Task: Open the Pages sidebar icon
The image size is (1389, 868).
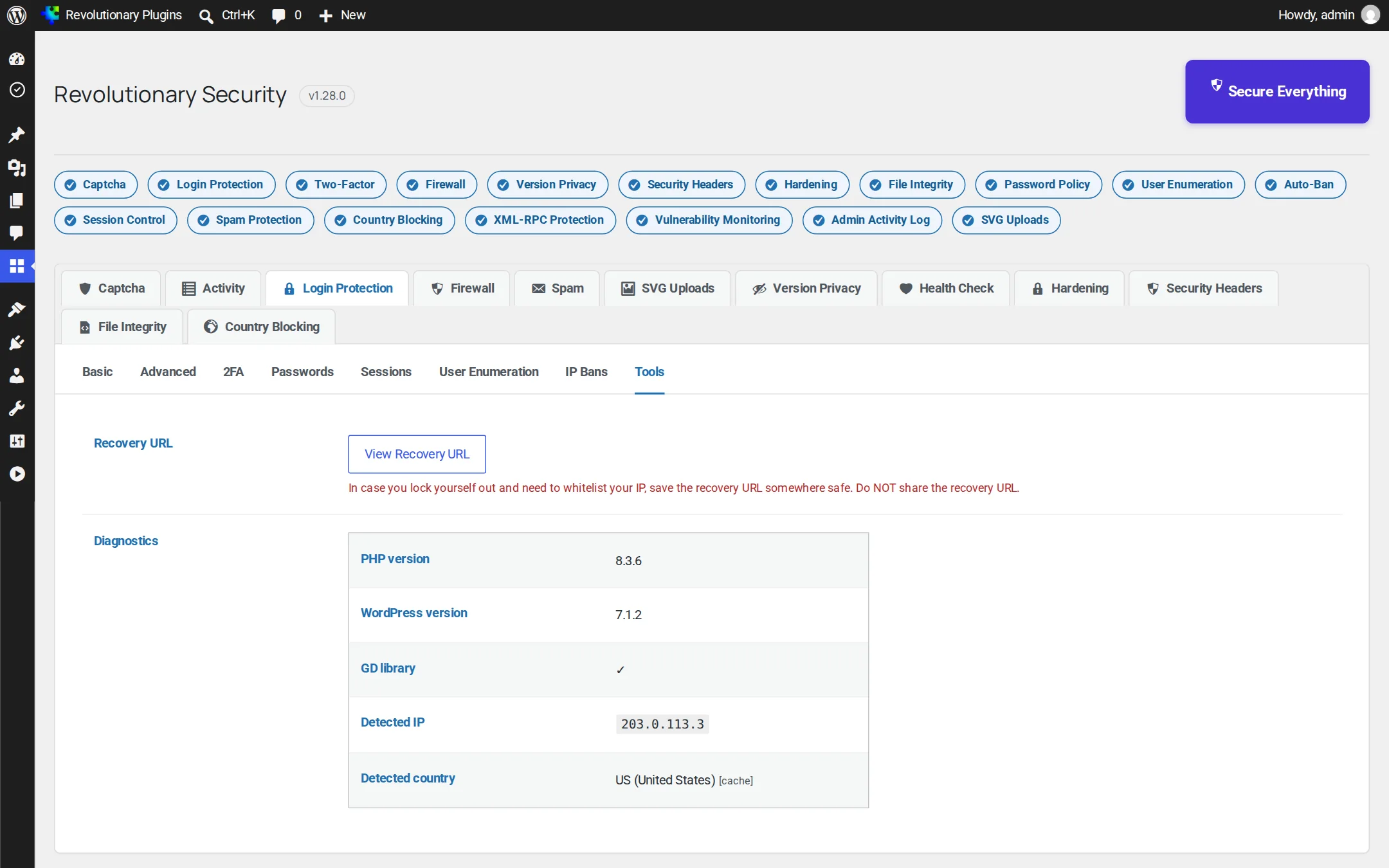Action: click(x=17, y=201)
